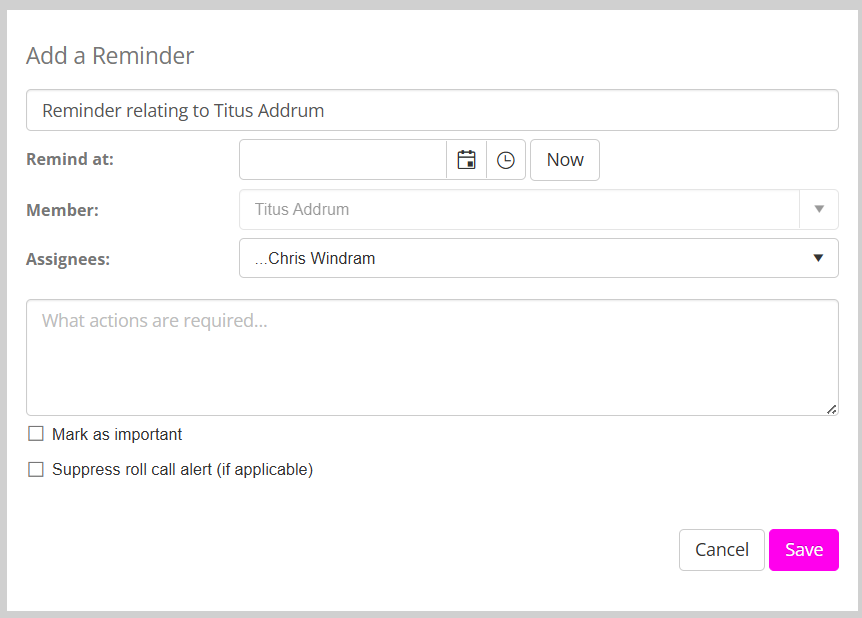Screen dimensions: 862x618
Task: Click the 'What actions are required' text area
Action: (432, 357)
